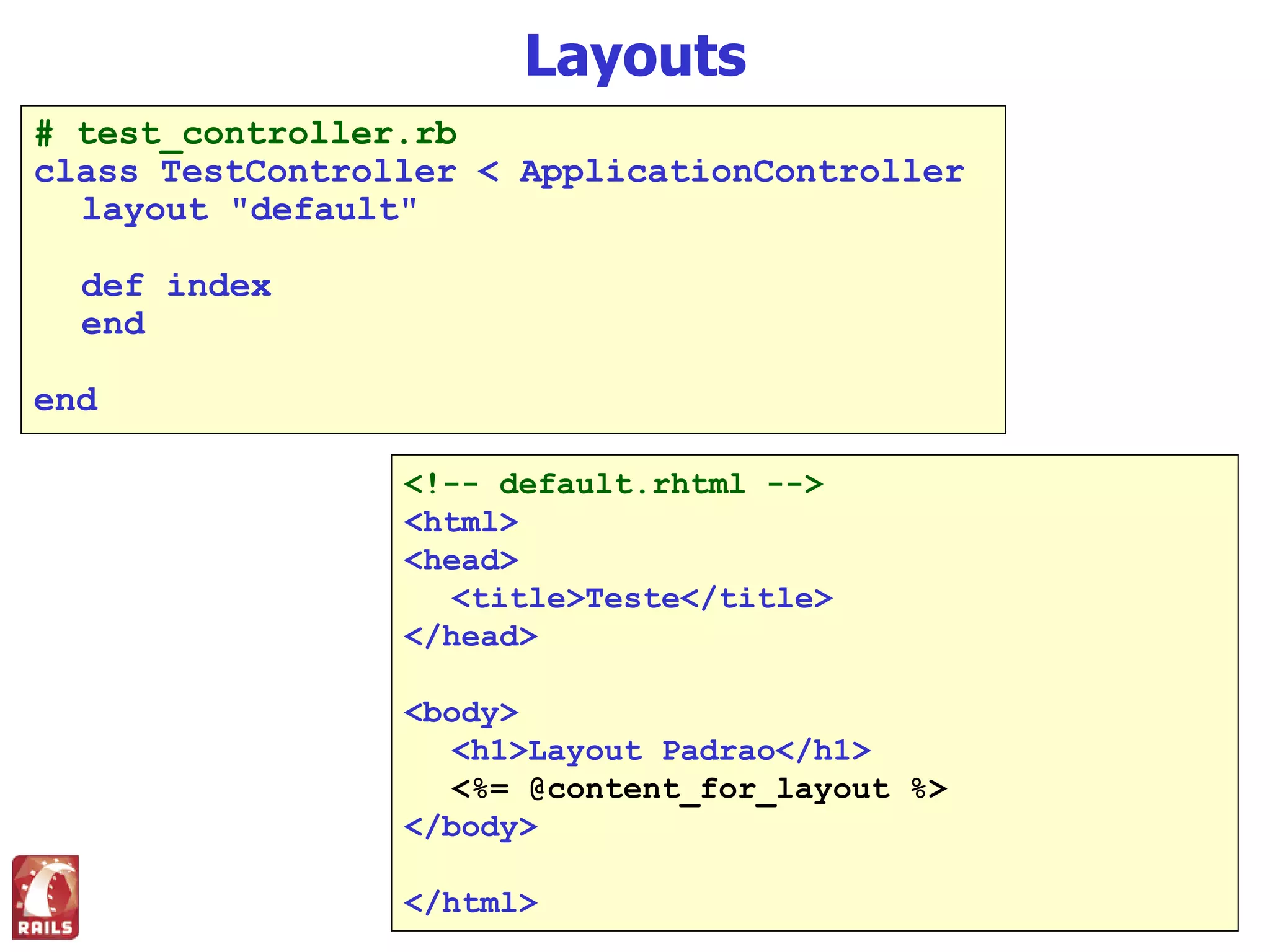1270x952 pixels.
Task: Click the closing '</html>' tag
Action: (471, 903)
